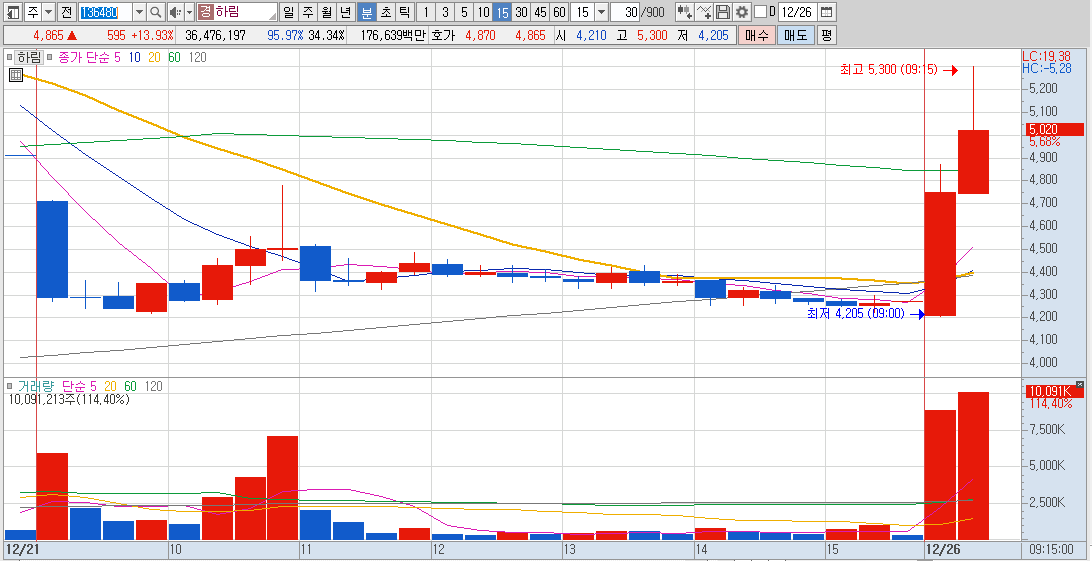Image resolution: width=1092 pixels, height=561 pixels.
Task: Switch to 년 yearly chart
Action: (345, 12)
